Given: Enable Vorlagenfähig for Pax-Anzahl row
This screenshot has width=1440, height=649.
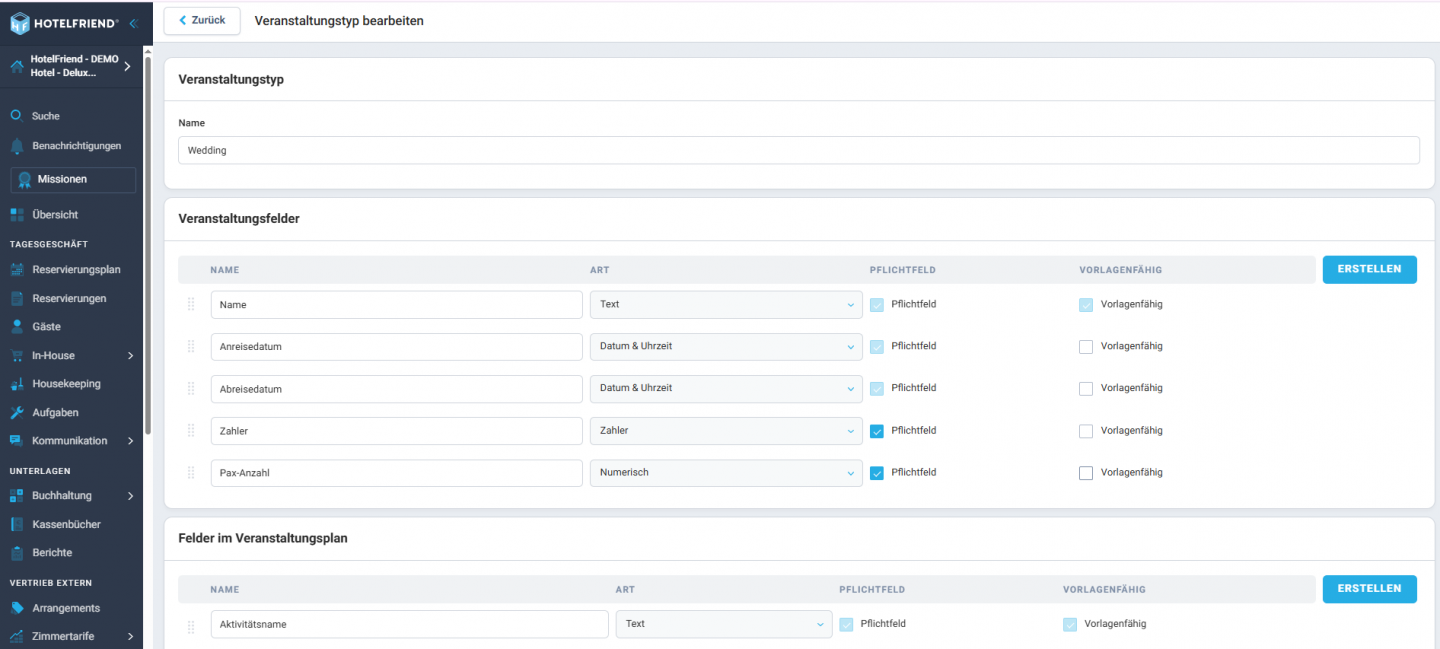Looking at the screenshot, I should [1086, 473].
